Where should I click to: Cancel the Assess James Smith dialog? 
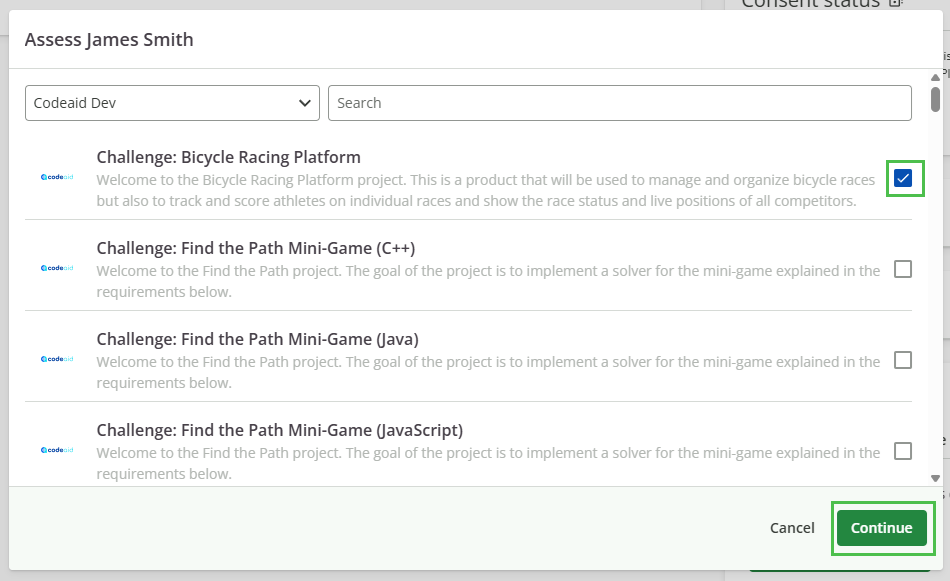coord(792,528)
